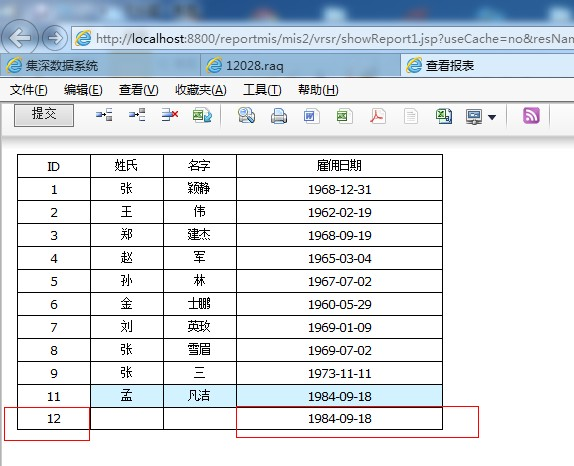Click the RSS feed icon

pos(531,116)
